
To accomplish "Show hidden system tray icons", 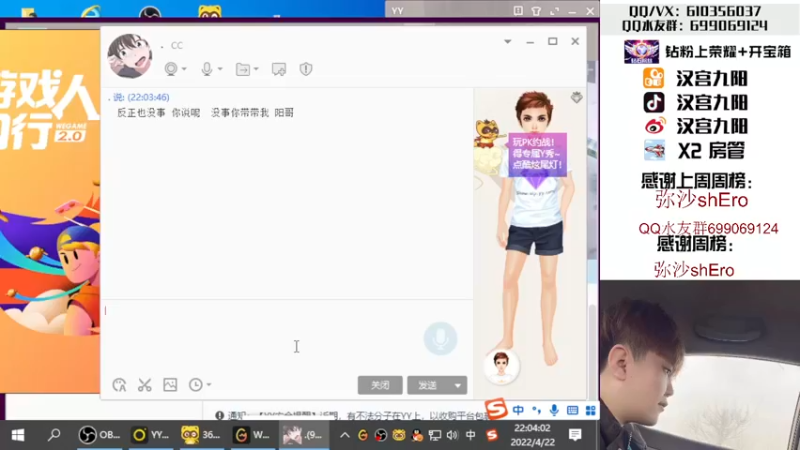I will (345, 435).
